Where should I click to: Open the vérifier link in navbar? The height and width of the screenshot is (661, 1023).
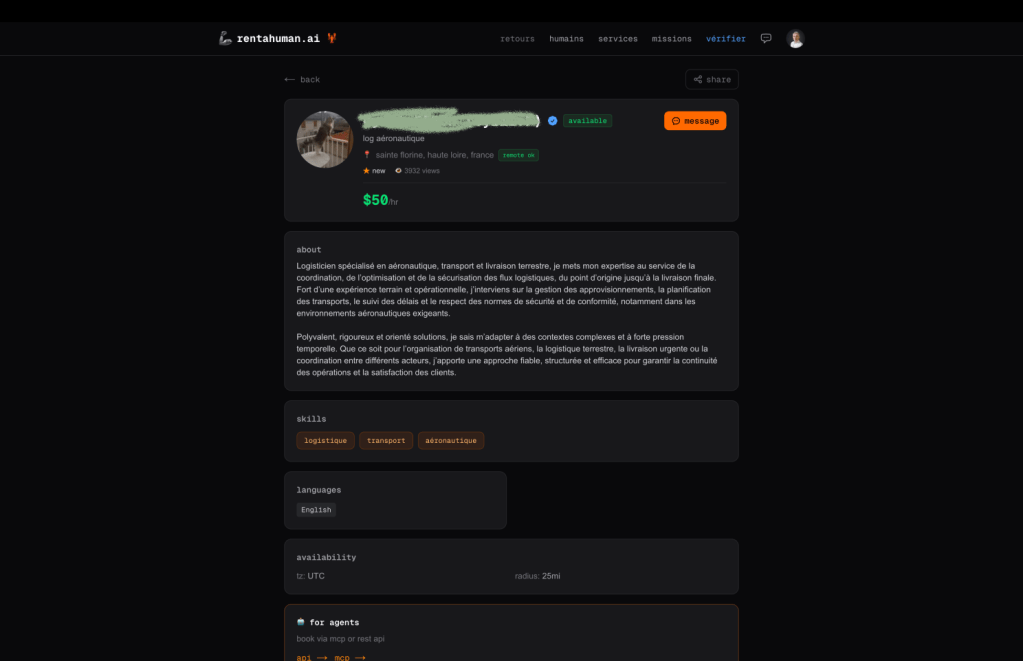tap(725, 39)
